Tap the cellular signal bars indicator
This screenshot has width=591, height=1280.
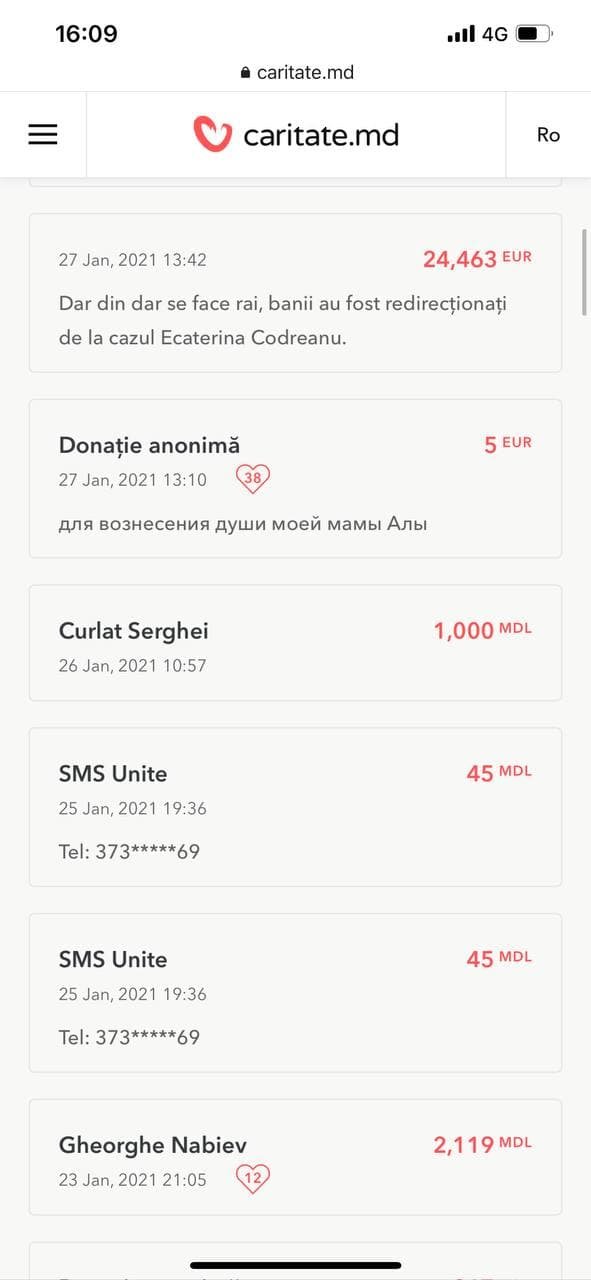click(461, 34)
